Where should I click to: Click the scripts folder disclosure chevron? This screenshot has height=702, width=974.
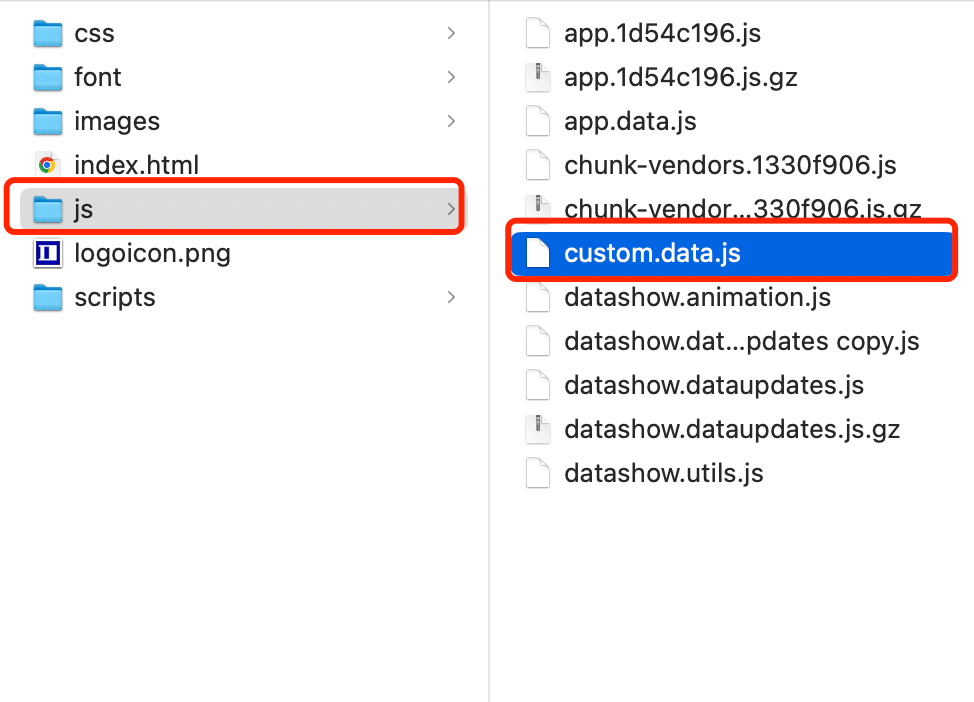451,298
